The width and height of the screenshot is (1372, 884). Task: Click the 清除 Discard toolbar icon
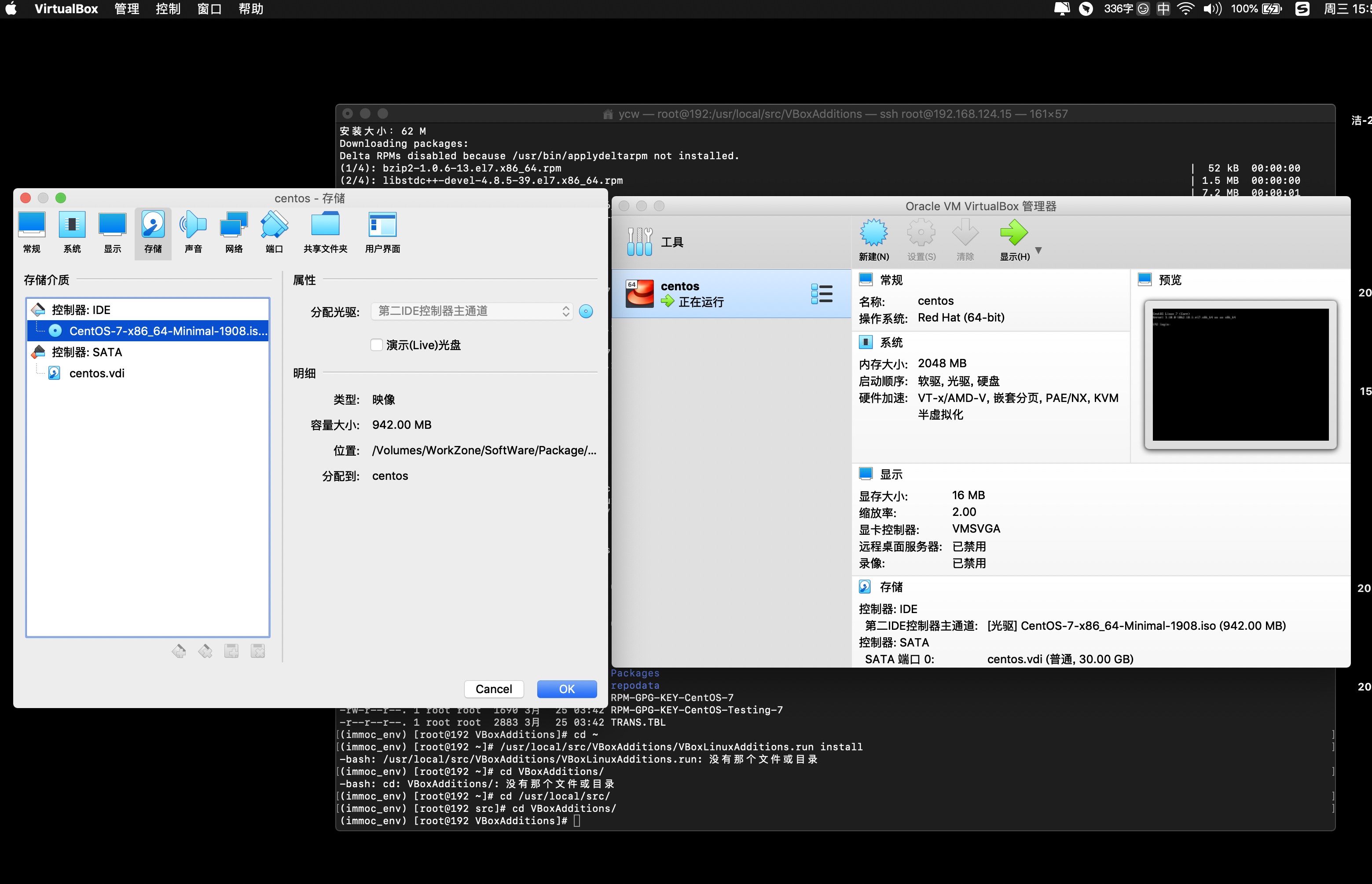[965, 233]
